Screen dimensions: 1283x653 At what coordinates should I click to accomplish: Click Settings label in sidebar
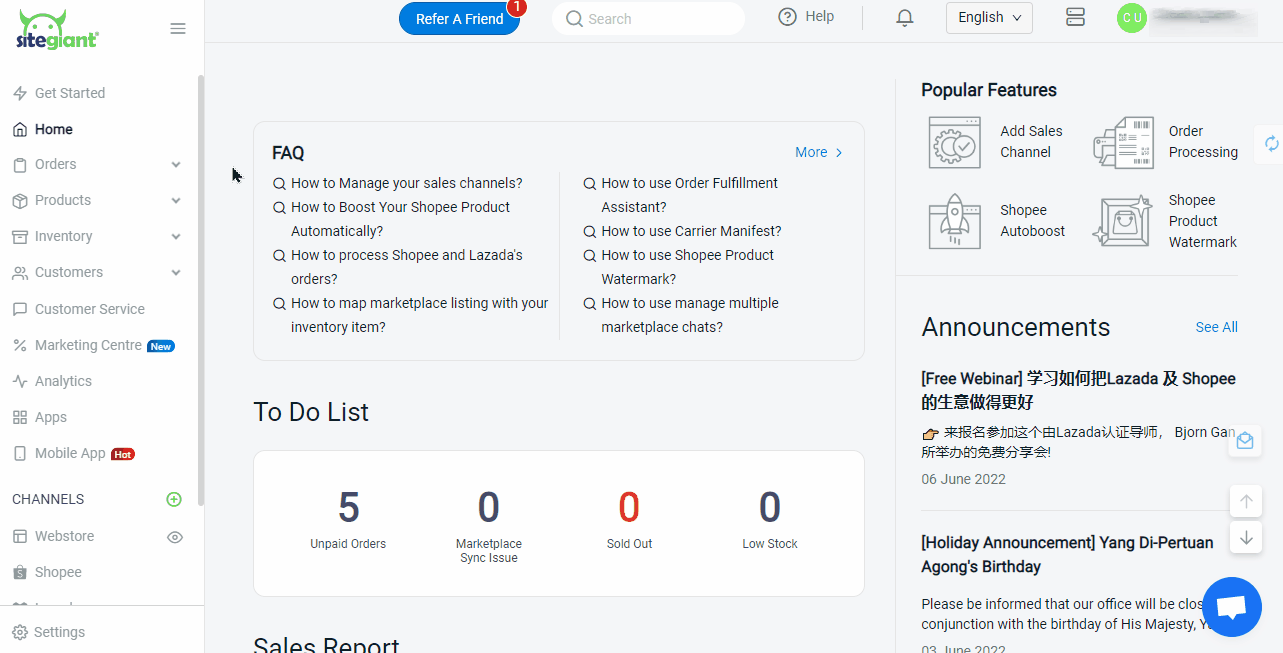59,632
